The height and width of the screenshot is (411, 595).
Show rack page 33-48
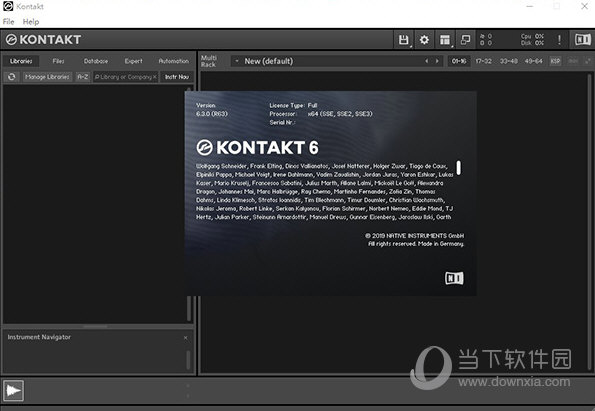click(508, 61)
